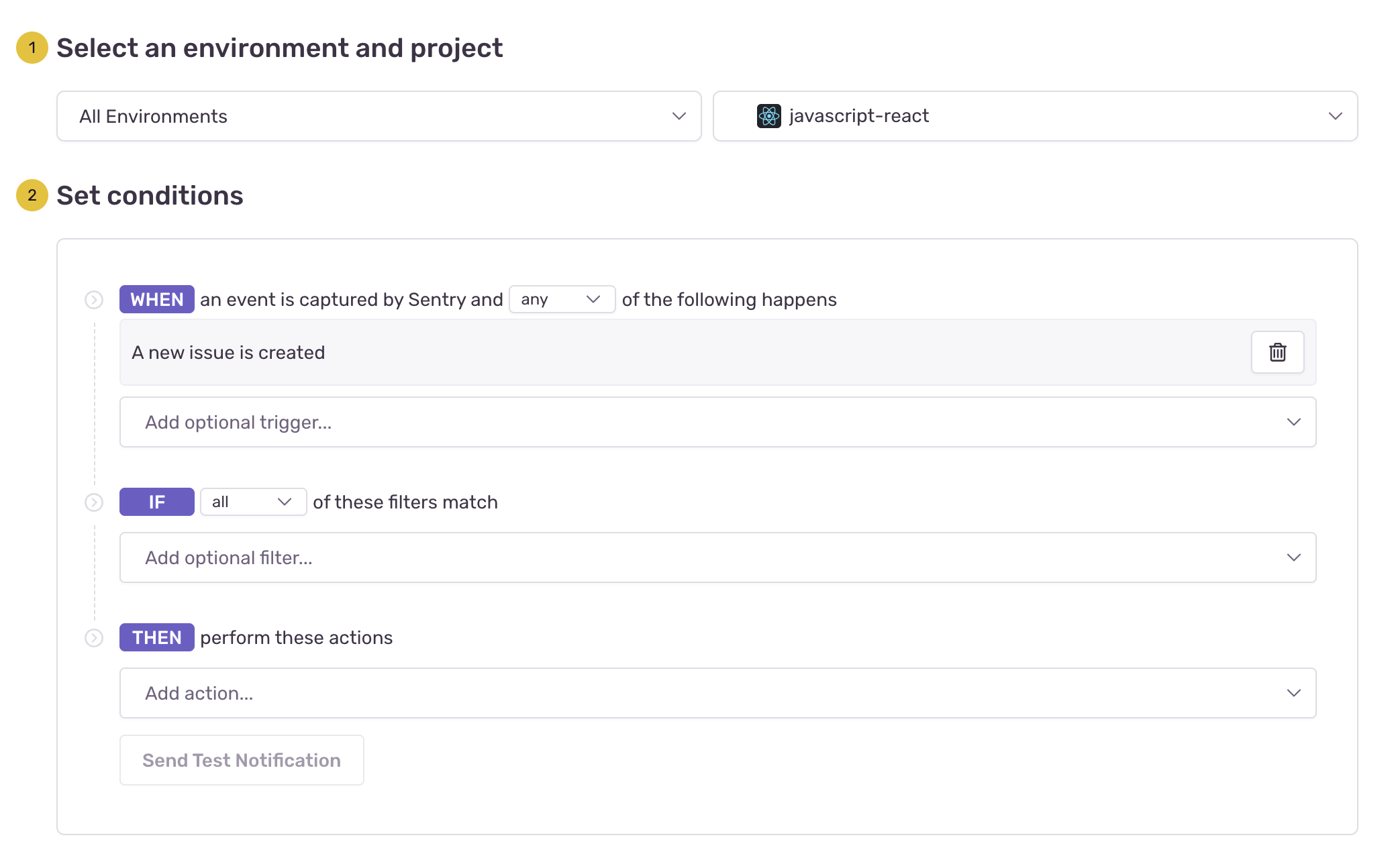This screenshot has width=1400, height=856.
Task: Click the step 2 yellow badge
Action: point(32,195)
